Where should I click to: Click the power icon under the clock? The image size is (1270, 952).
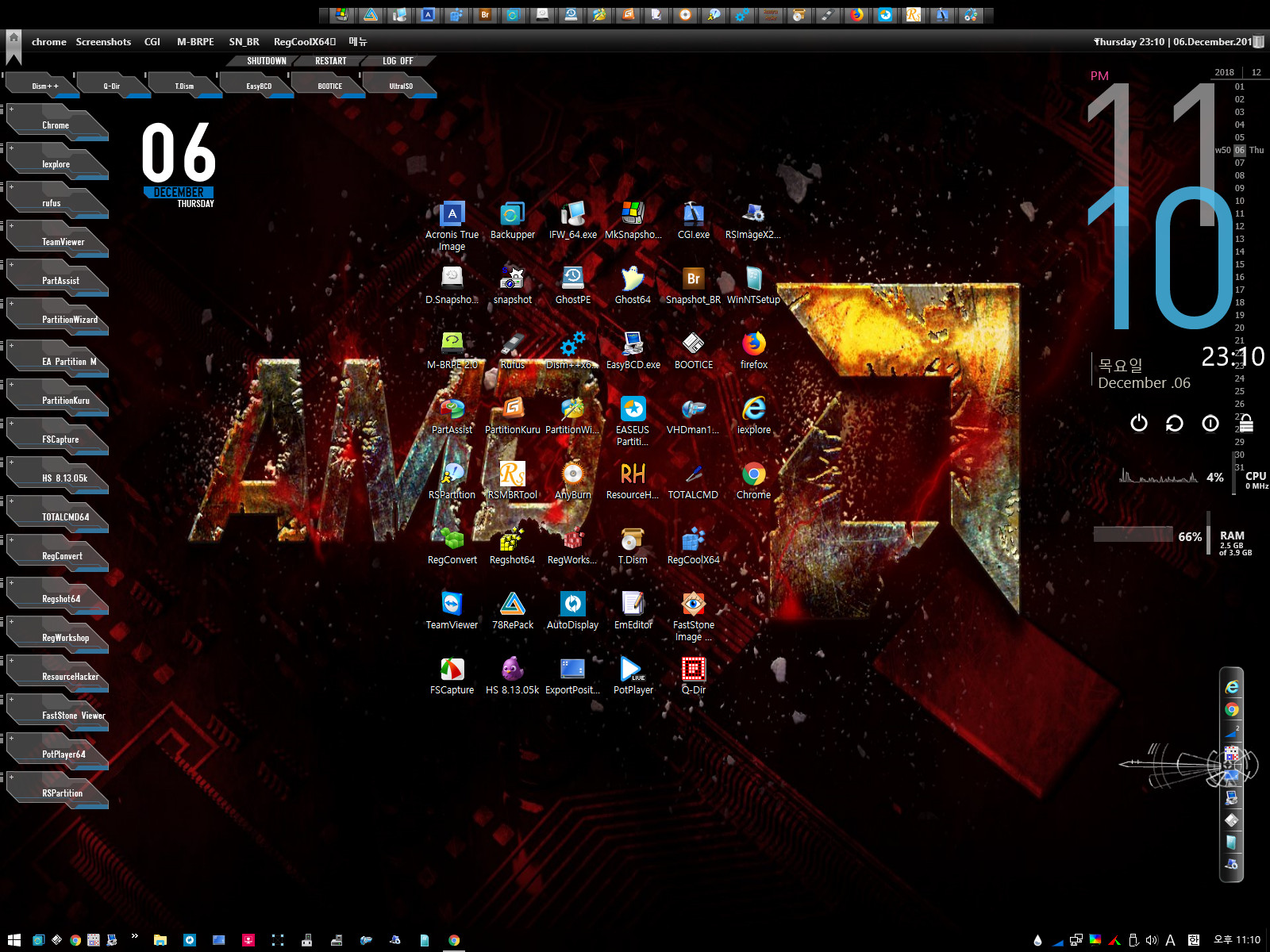(x=1139, y=423)
